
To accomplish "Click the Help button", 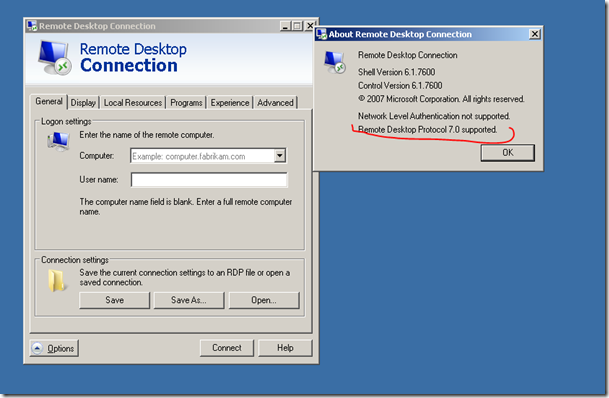I will click(285, 348).
